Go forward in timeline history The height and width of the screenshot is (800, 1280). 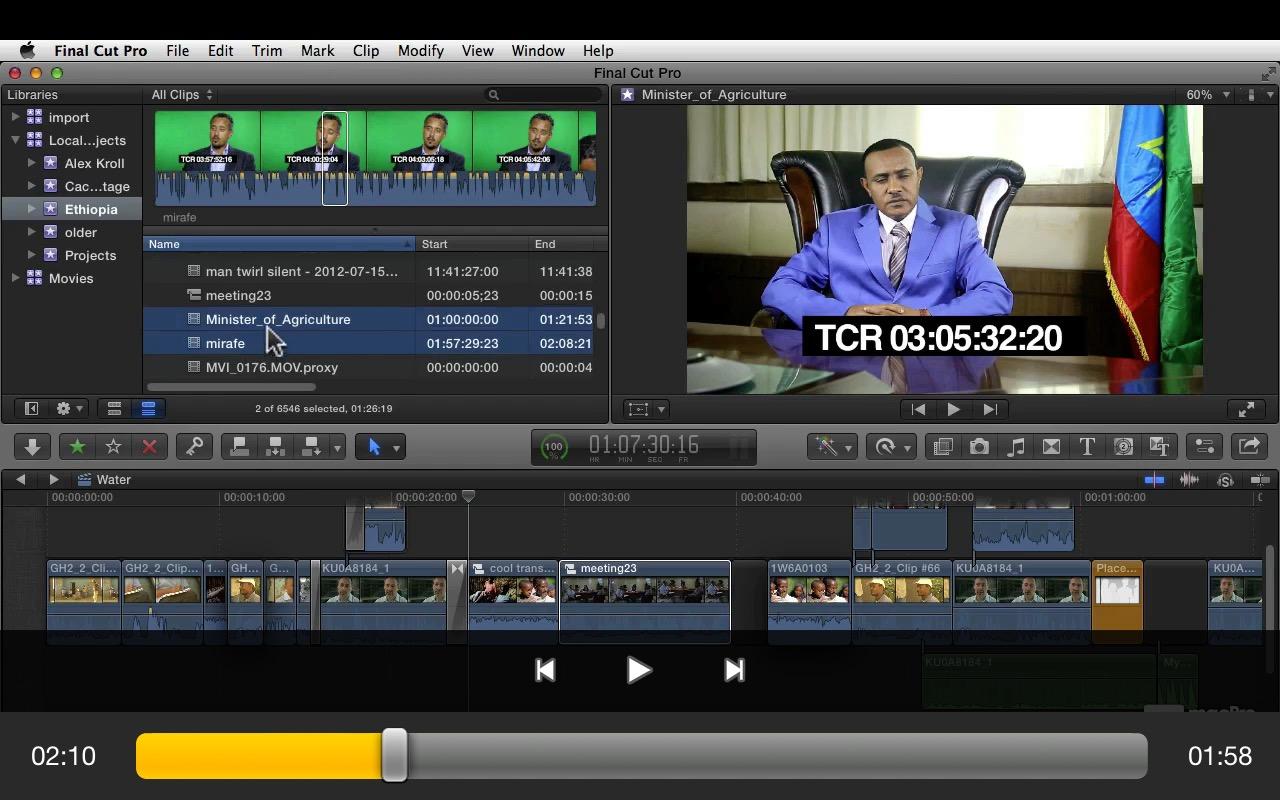(x=54, y=480)
